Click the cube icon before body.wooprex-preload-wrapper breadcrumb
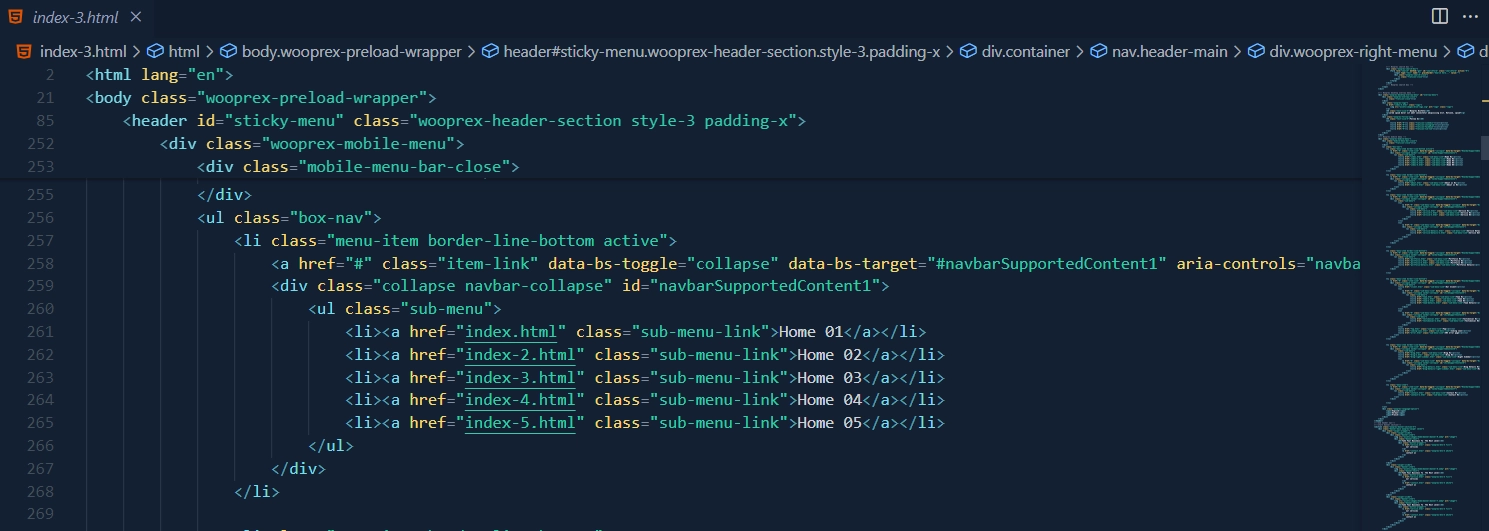Screen dimensions: 1489x531 [x=228, y=51]
